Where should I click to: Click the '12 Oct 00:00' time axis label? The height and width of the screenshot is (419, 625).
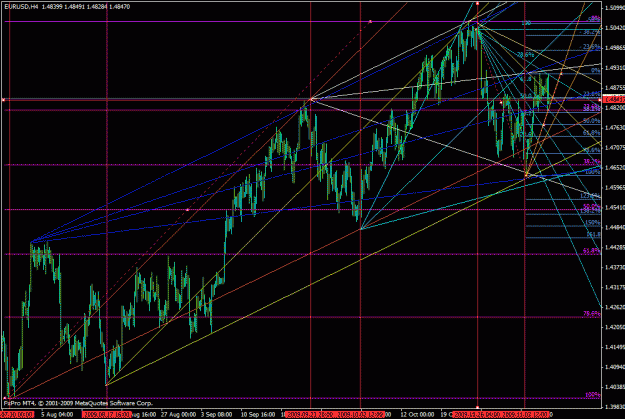point(417,415)
